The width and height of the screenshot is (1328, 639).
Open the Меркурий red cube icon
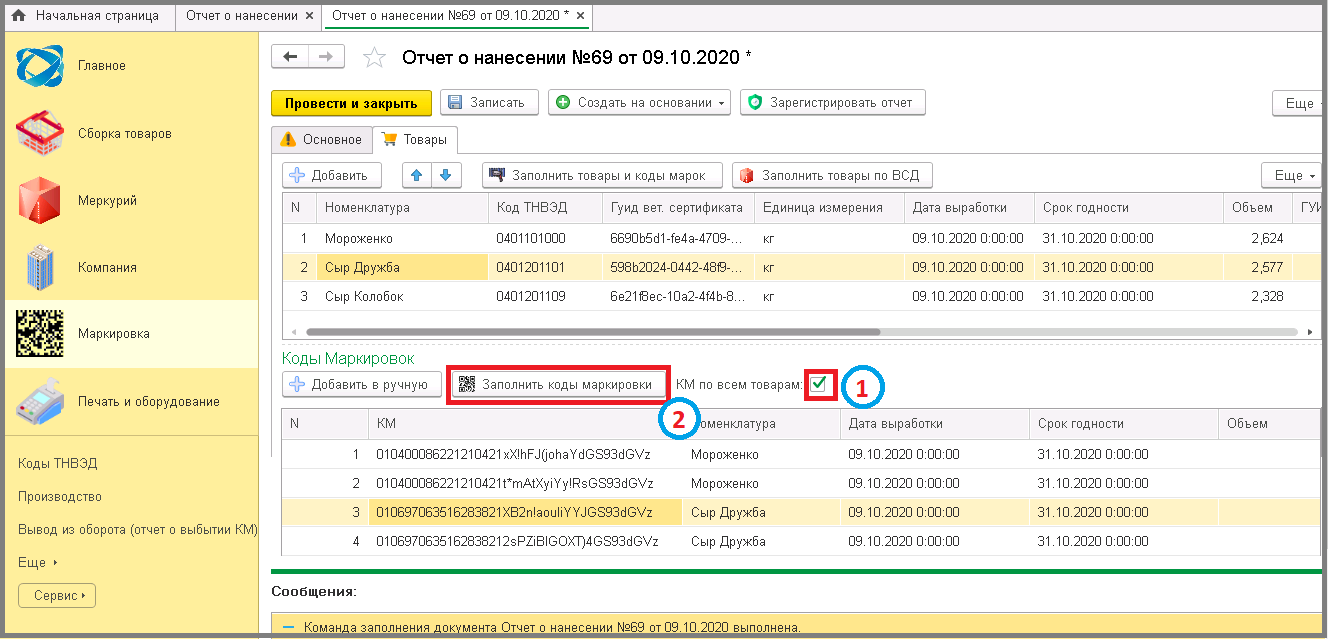(x=40, y=200)
